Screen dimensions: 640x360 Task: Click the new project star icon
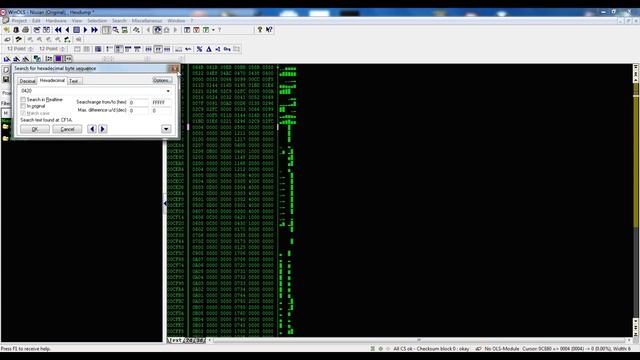(7, 30)
